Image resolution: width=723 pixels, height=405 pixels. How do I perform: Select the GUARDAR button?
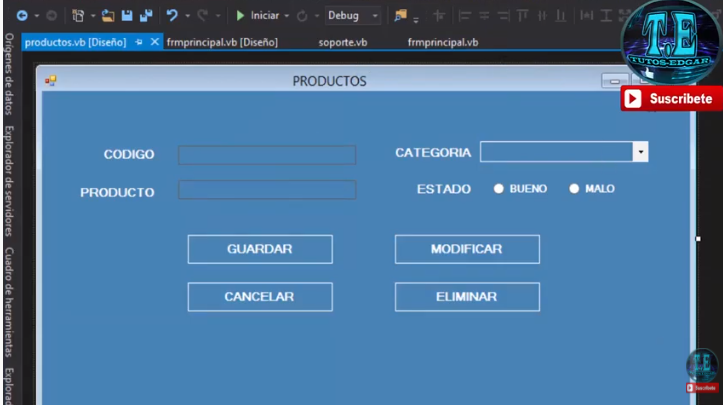point(260,249)
